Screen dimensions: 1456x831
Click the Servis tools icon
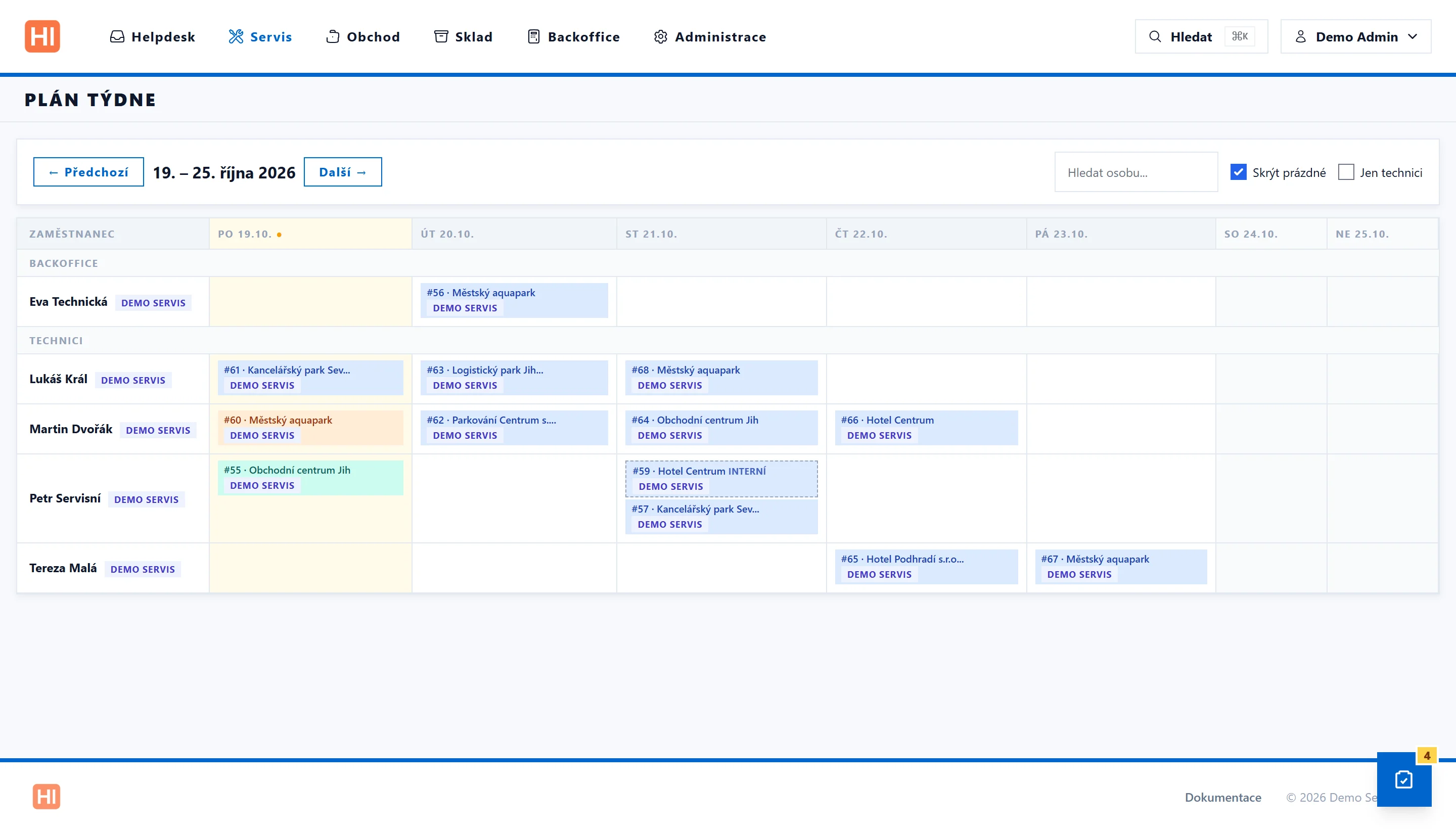[236, 36]
